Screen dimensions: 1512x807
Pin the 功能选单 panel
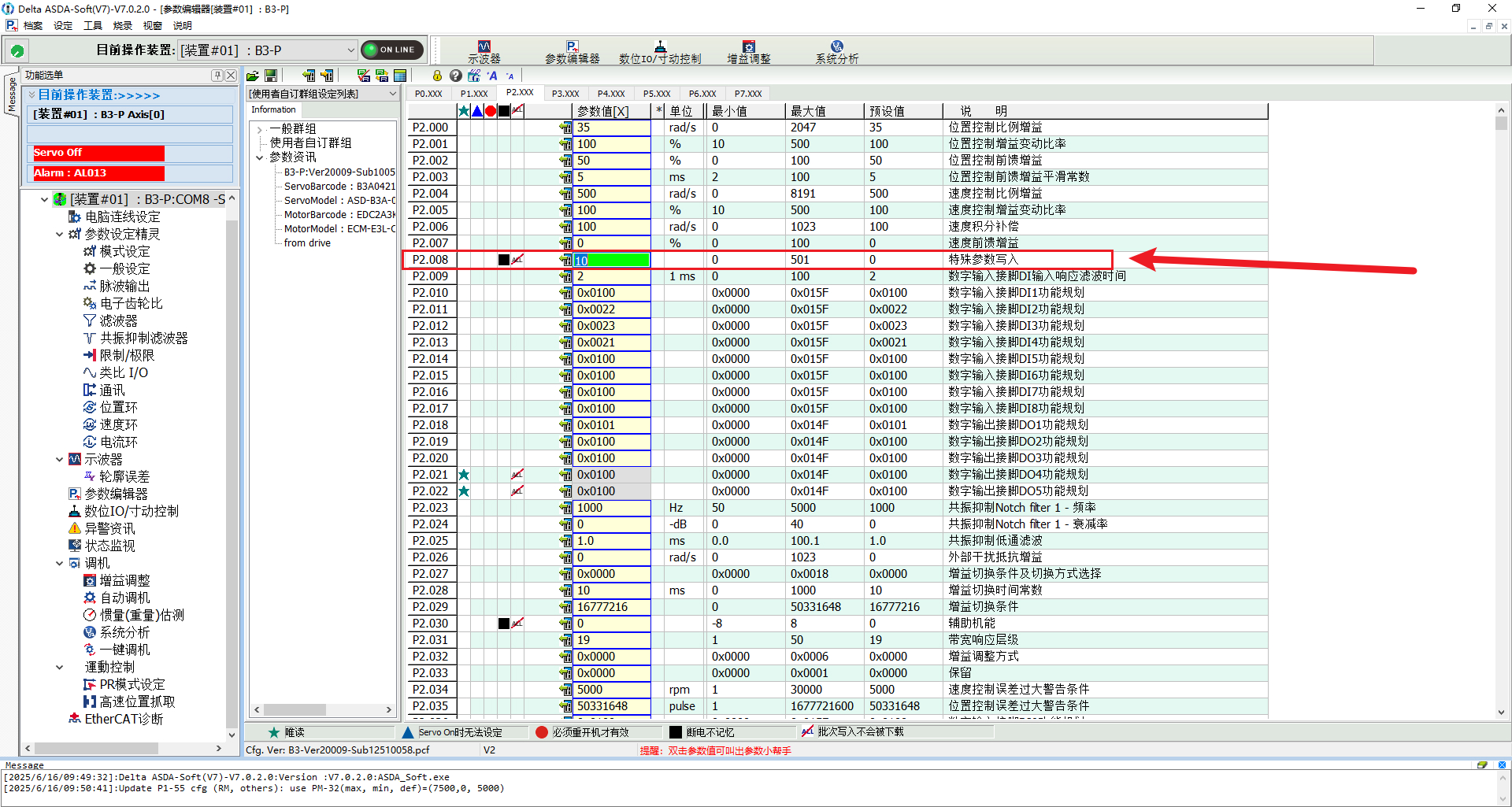(x=217, y=76)
